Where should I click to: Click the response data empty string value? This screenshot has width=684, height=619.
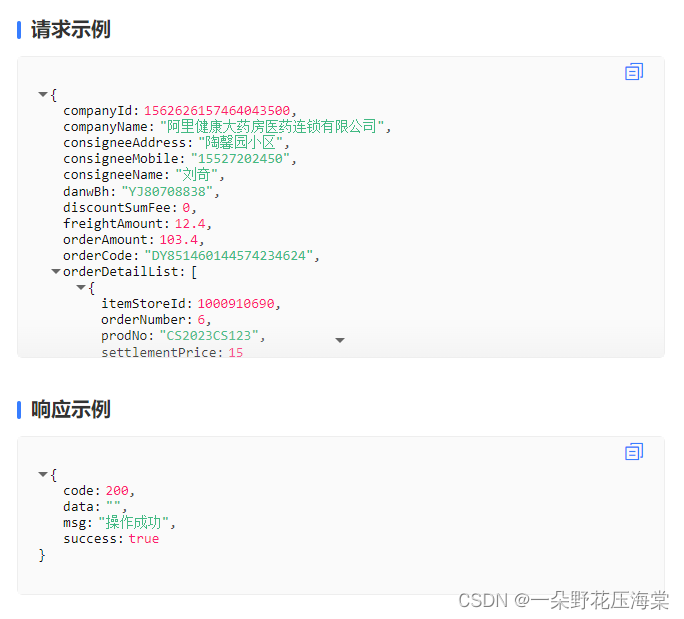113,506
